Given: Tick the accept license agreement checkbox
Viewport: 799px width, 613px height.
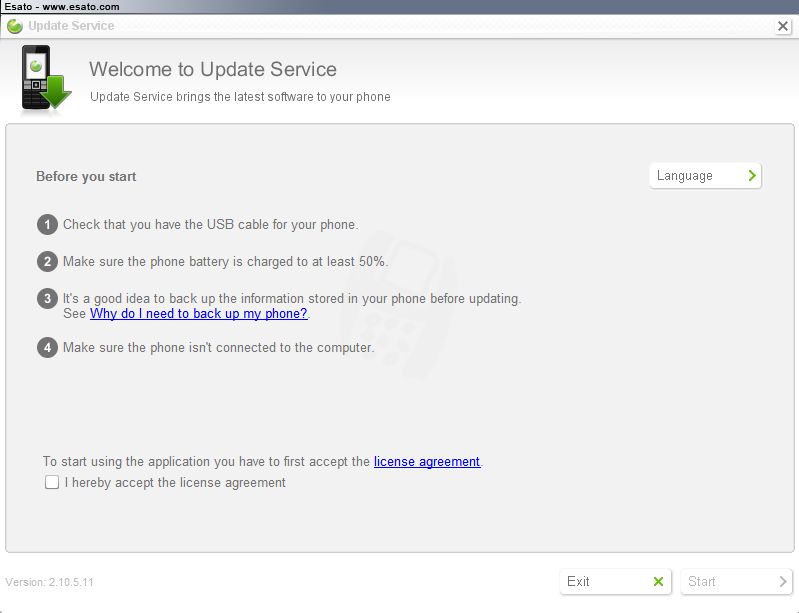Looking at the screenshot, I should (x=52, y=482).
